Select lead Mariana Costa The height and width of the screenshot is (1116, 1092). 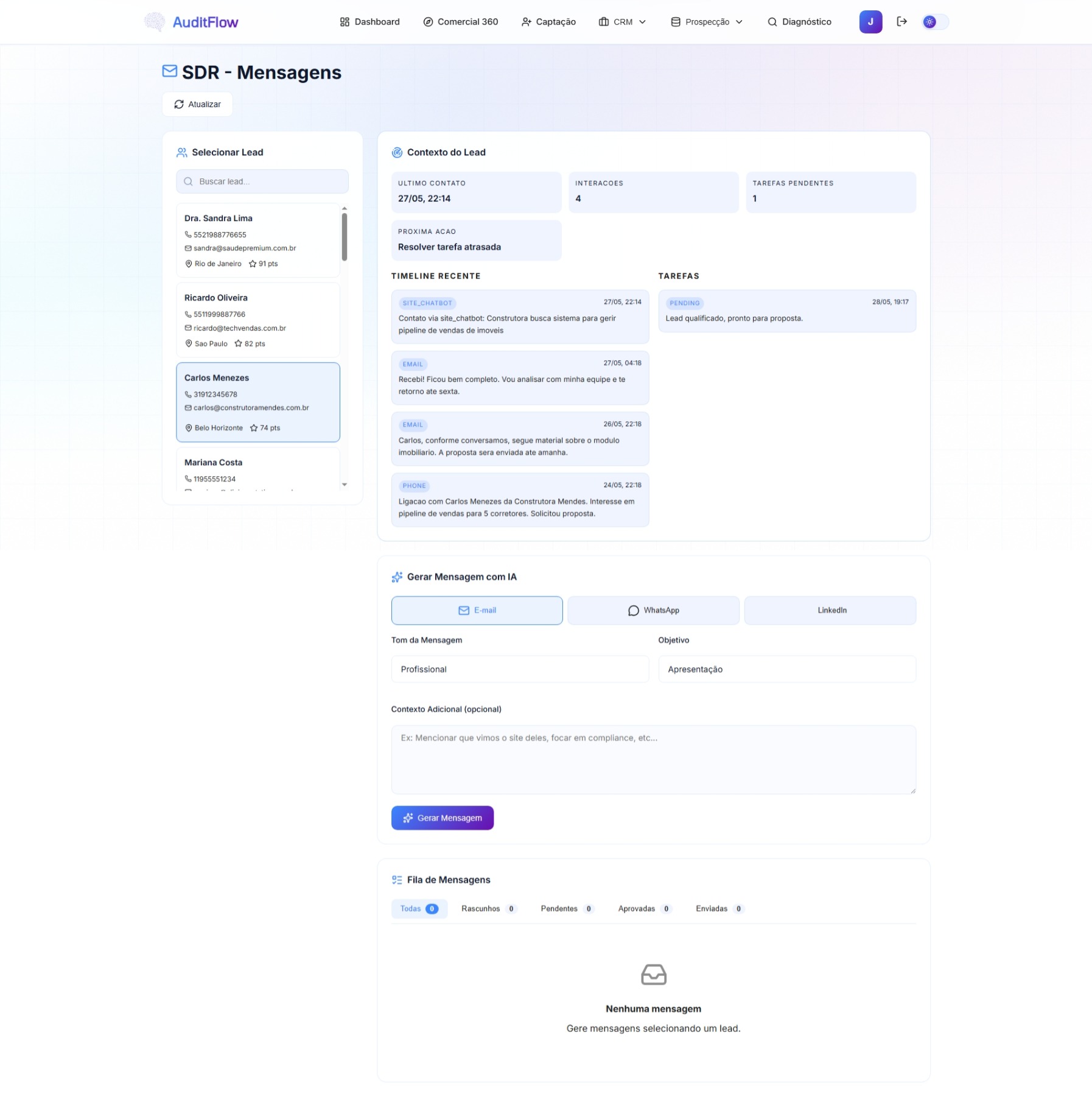tap(258, 469)
